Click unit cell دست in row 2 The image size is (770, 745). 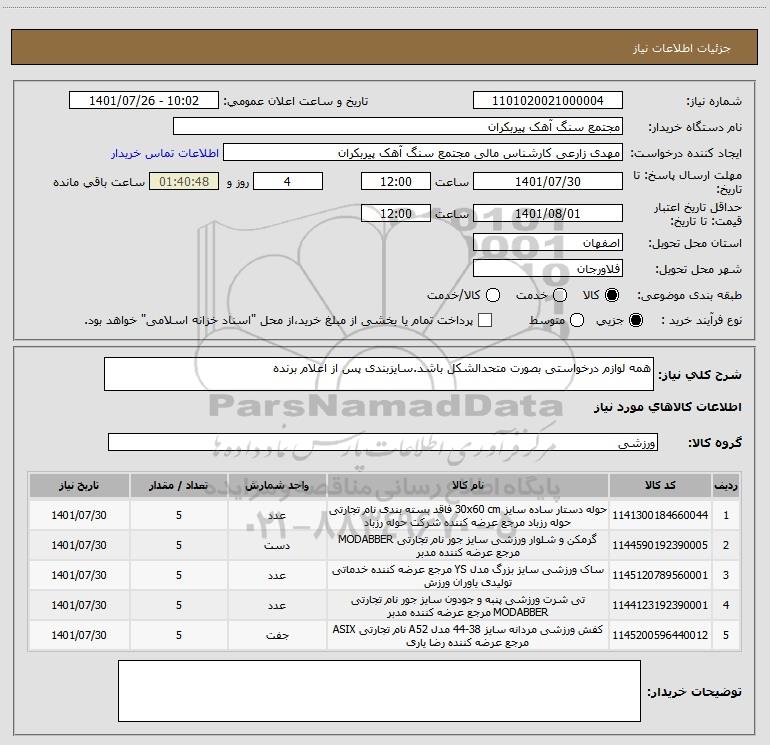[x=277, y=546]
